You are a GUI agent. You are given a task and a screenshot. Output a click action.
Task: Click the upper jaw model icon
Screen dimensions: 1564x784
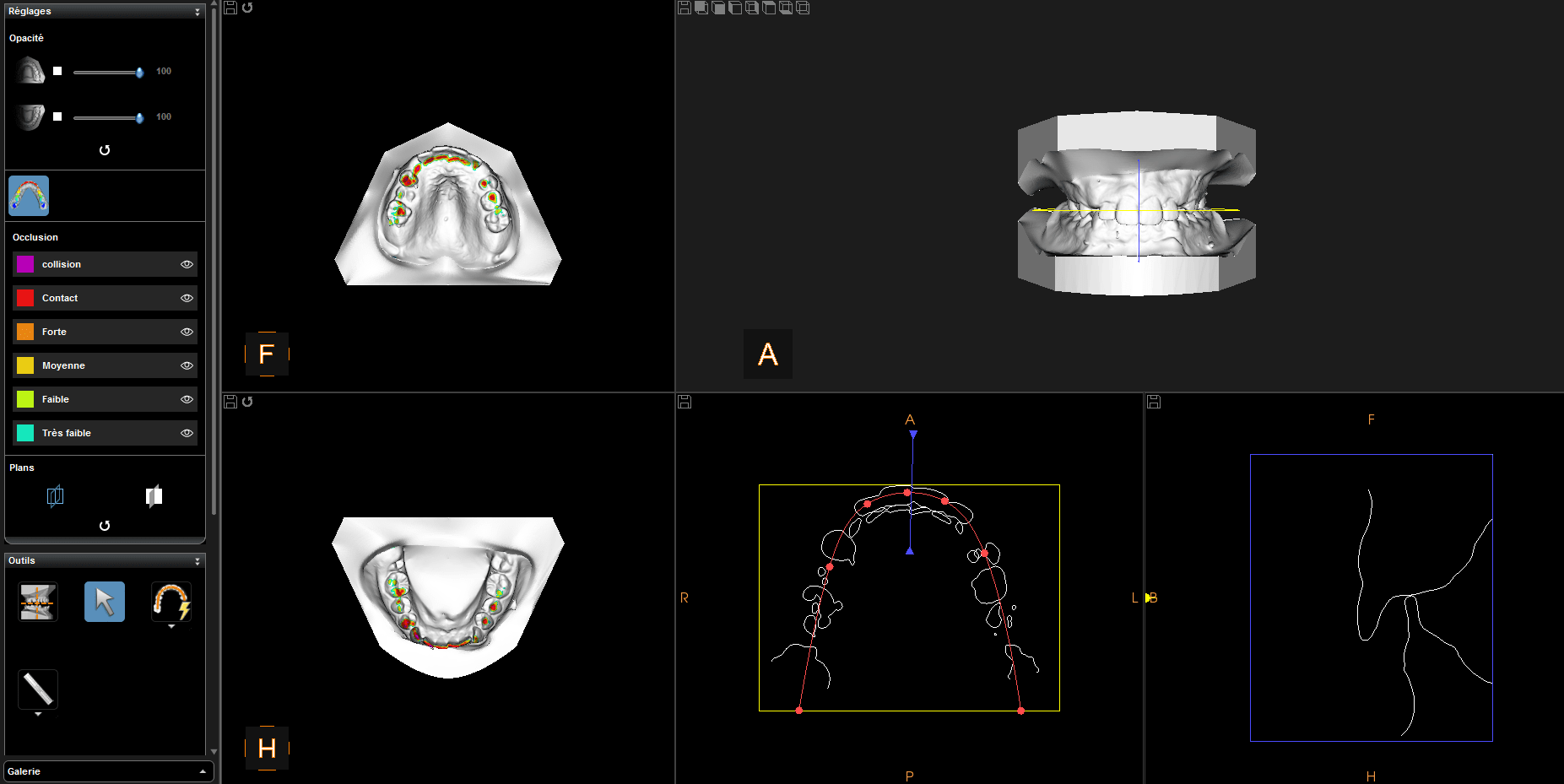30,70
